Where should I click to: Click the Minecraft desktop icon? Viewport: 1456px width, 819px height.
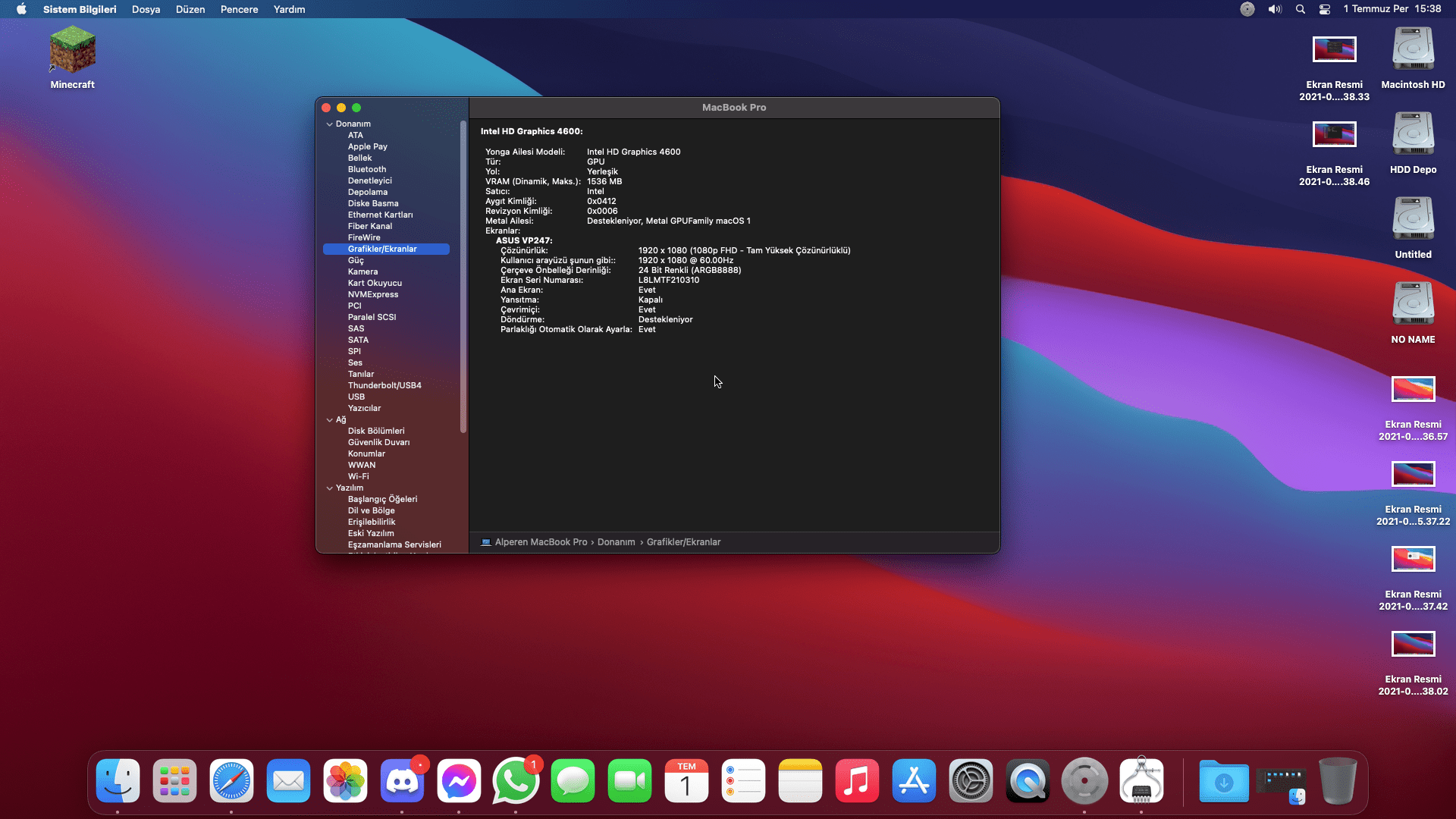coord(73,51)
